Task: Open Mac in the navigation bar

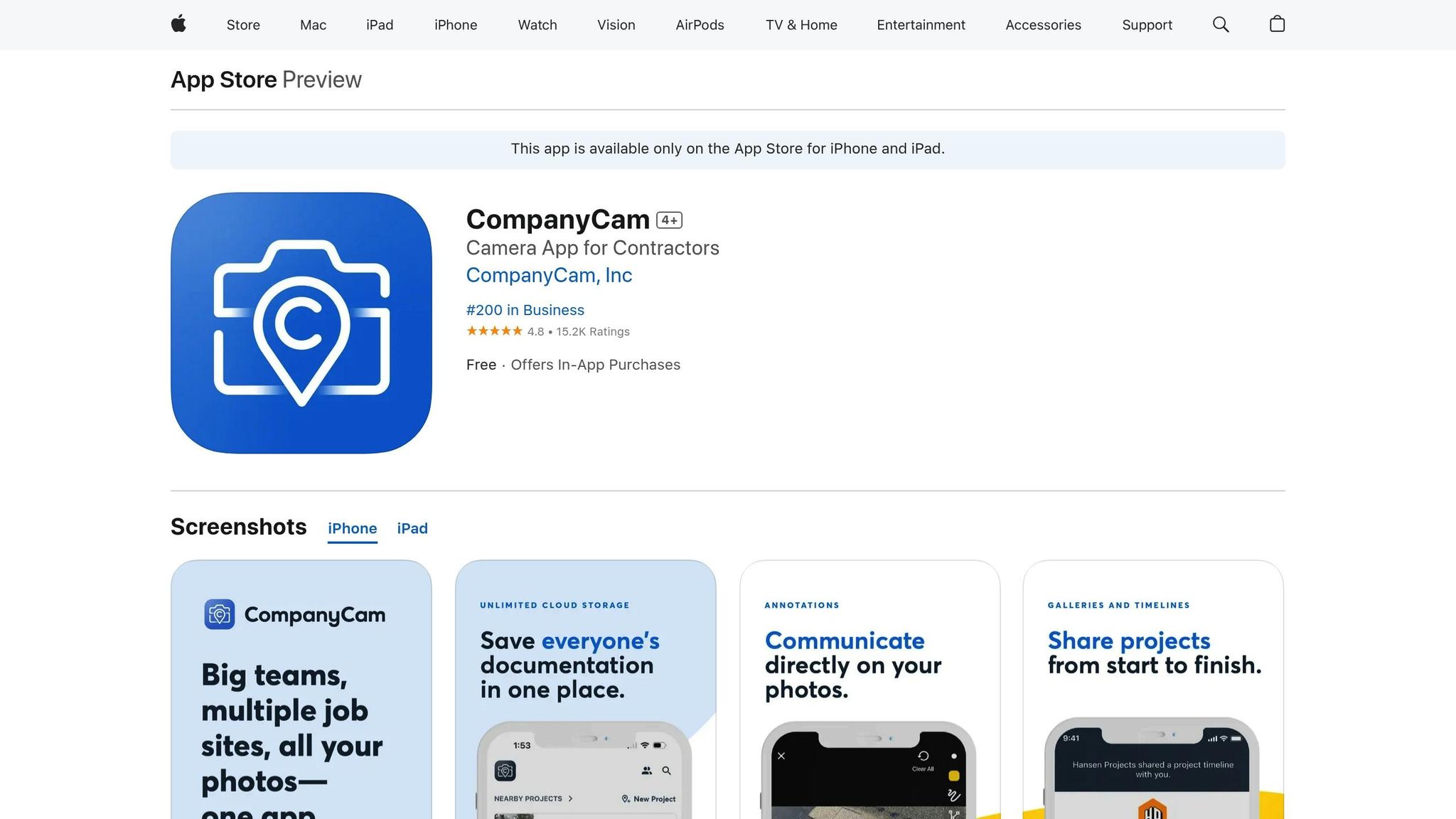Action: coord(313,25)
